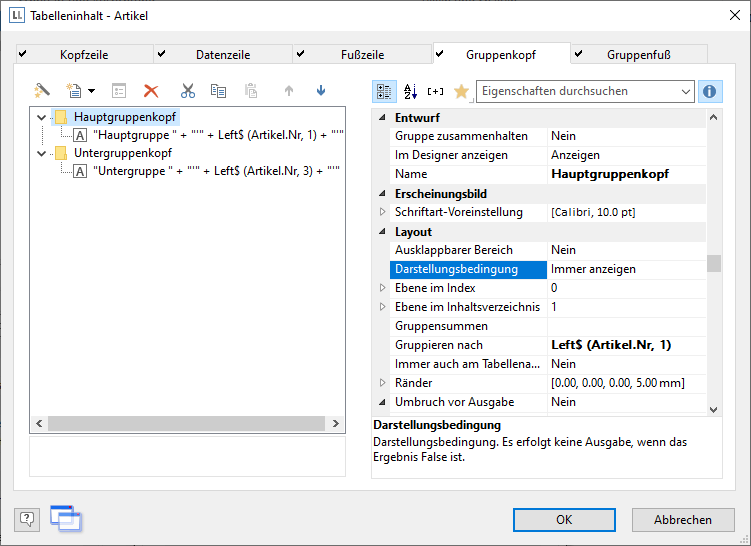Open the new line definition dropdown arrow
751x546 pixels.
(92, 91)
